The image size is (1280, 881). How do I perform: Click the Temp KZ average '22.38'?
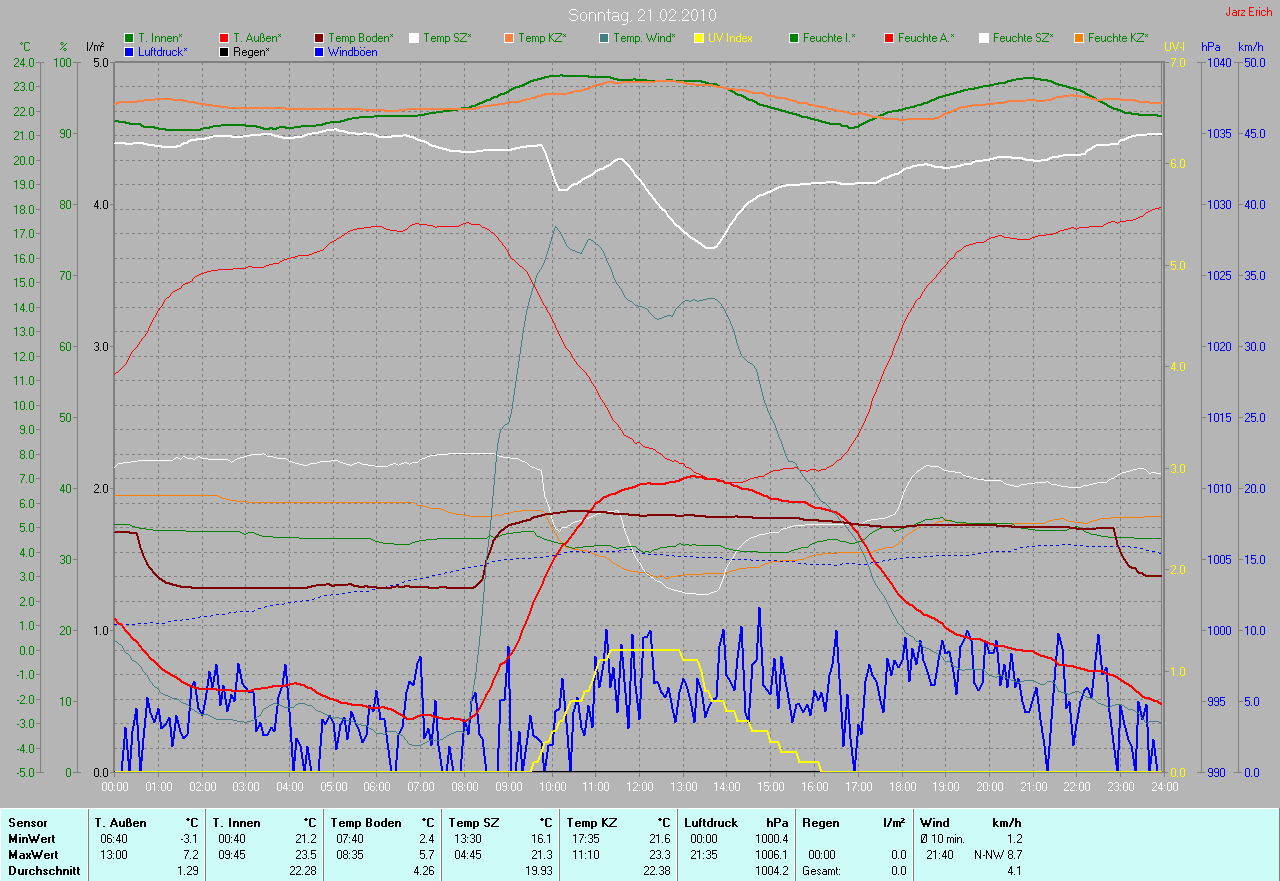pyautogui.click(x=655, y=871)
